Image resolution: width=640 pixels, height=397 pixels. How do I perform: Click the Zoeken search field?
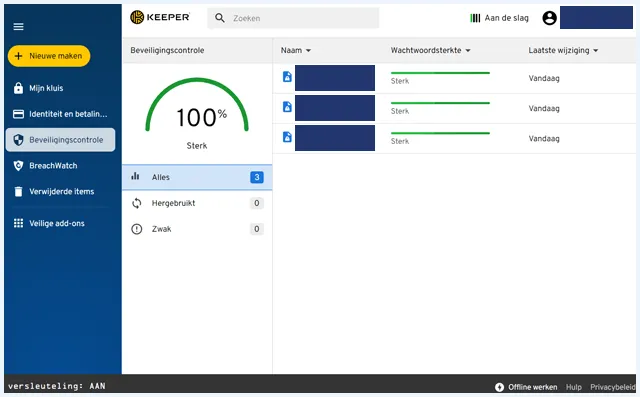(293, 18)
